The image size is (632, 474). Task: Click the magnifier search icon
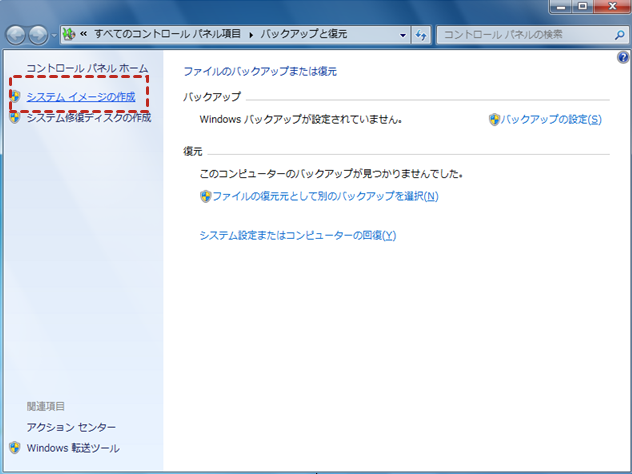click(x=620, y=35)
